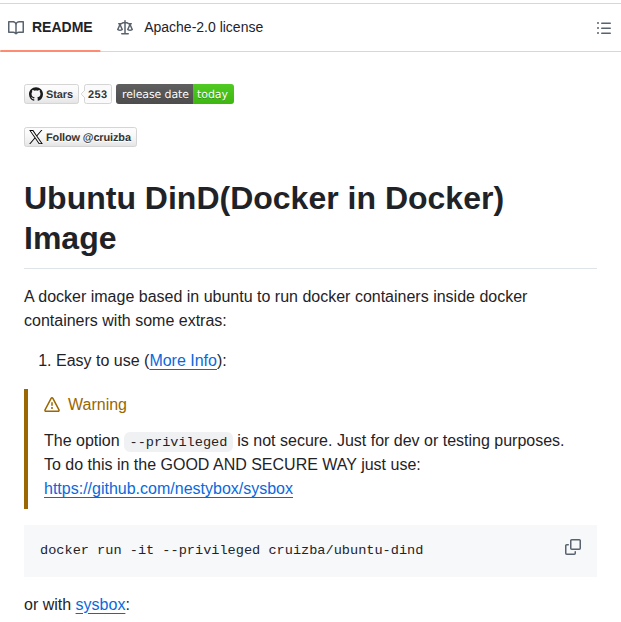Image resolution: width=621 pixels, height=622 pixels.
Task: Click the 'A docker image based in ubuntu' paragraph
Action: (x=275, y=309)
